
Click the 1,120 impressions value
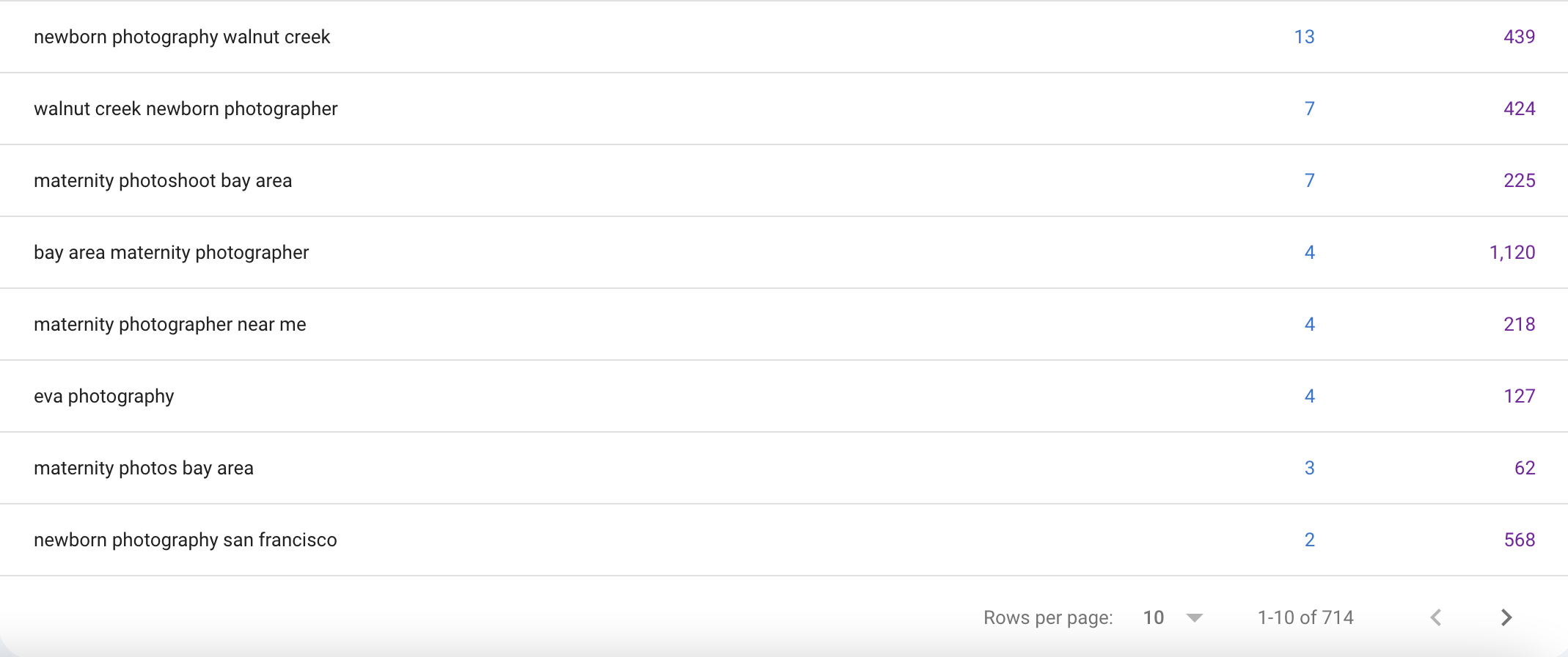pos(1512,252)
